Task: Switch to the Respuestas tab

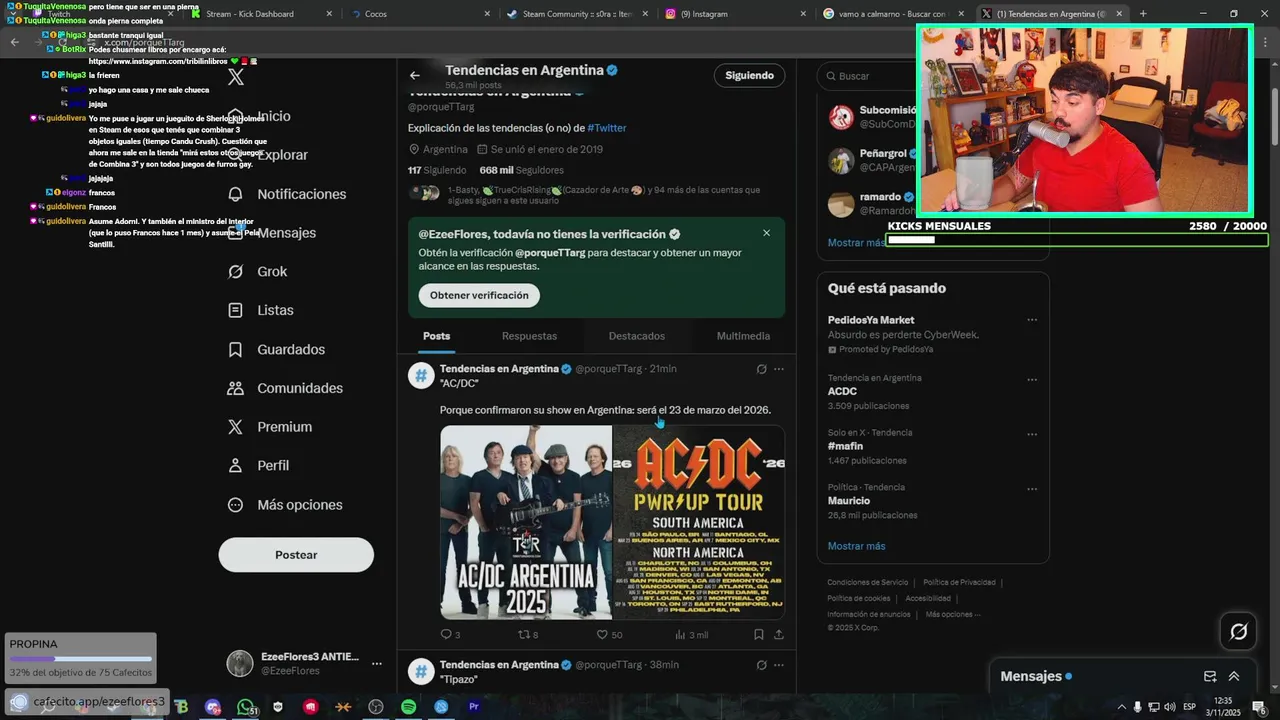Action: [529, 336]
